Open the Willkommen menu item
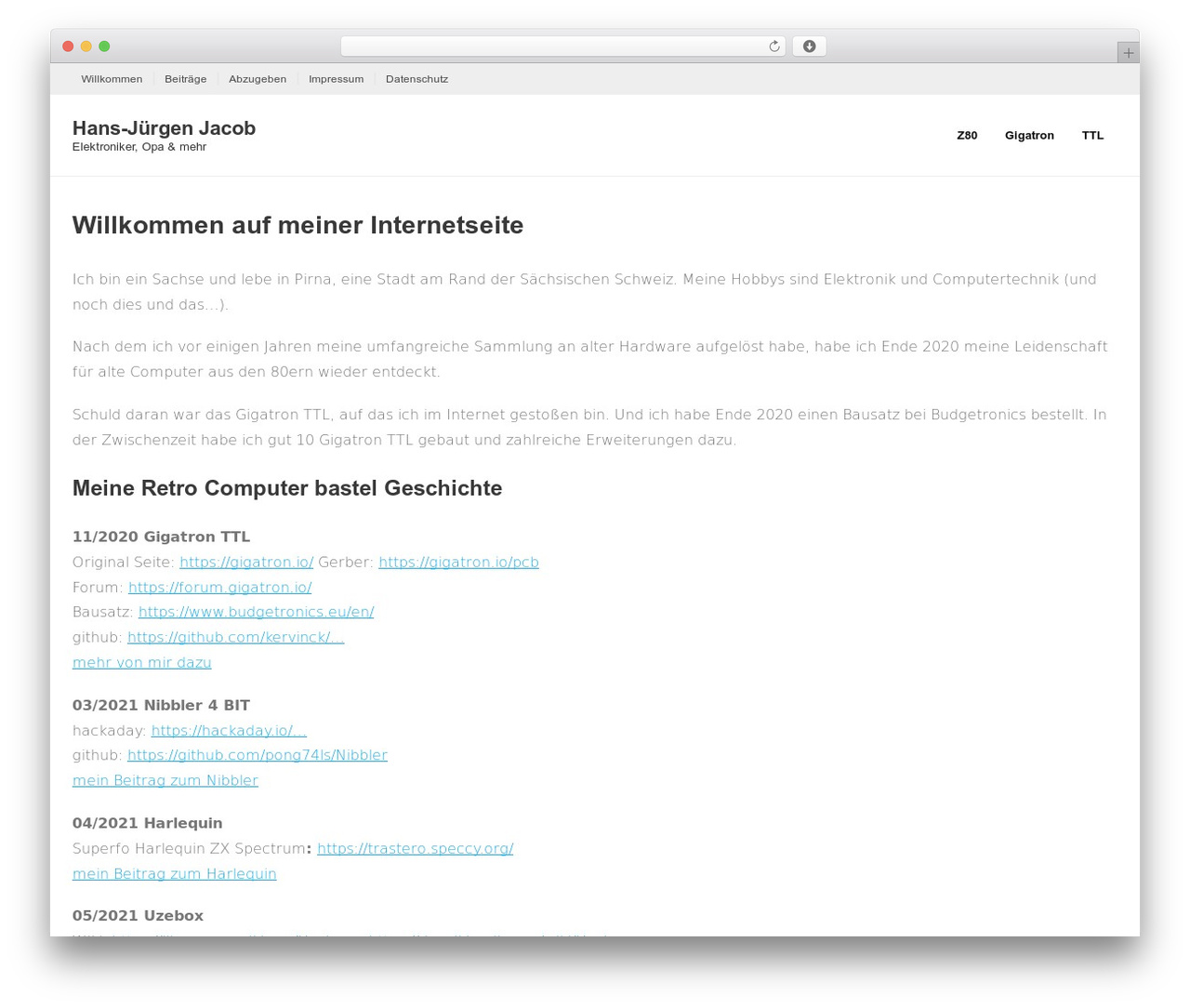The width and height of the screenshot is (1190, 1008). (x=112, y=79)
